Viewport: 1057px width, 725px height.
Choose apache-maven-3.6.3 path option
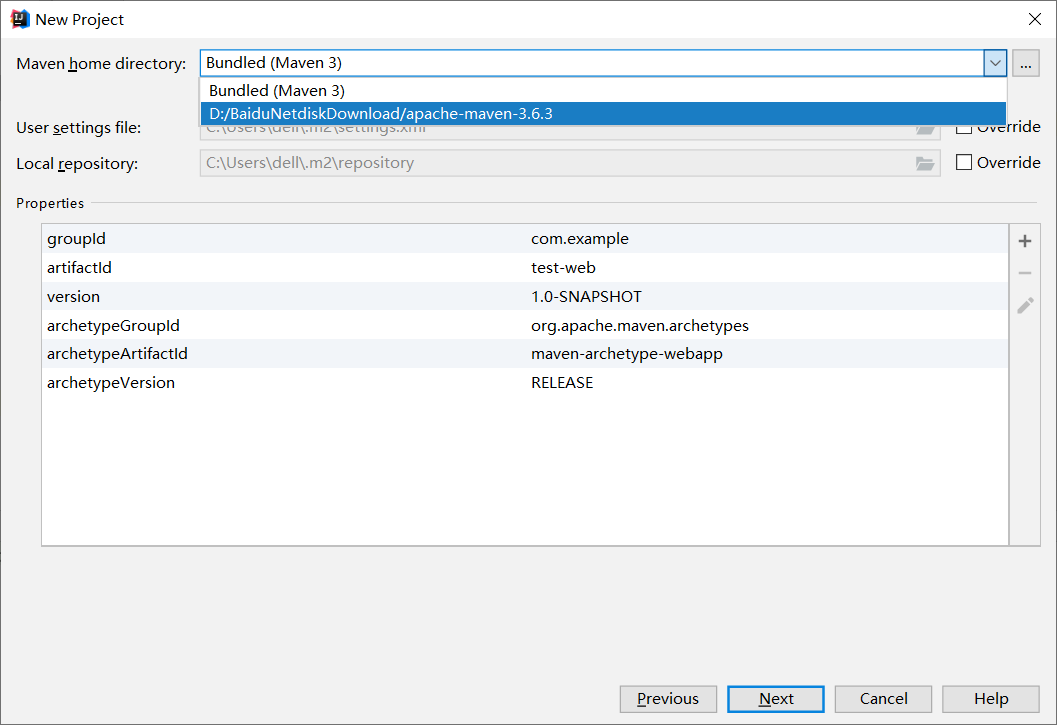381,114
